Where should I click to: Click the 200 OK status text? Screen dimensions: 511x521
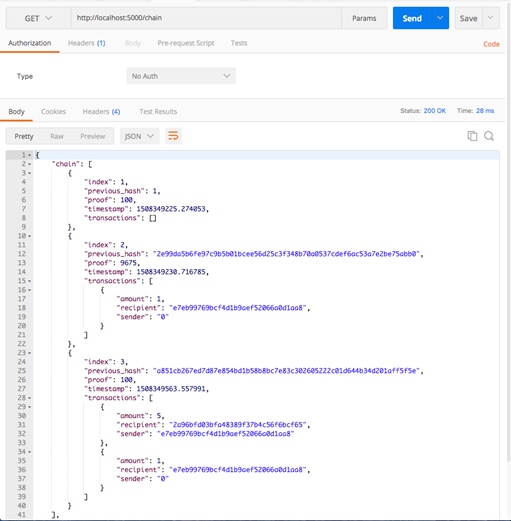(x=434, y=111)
